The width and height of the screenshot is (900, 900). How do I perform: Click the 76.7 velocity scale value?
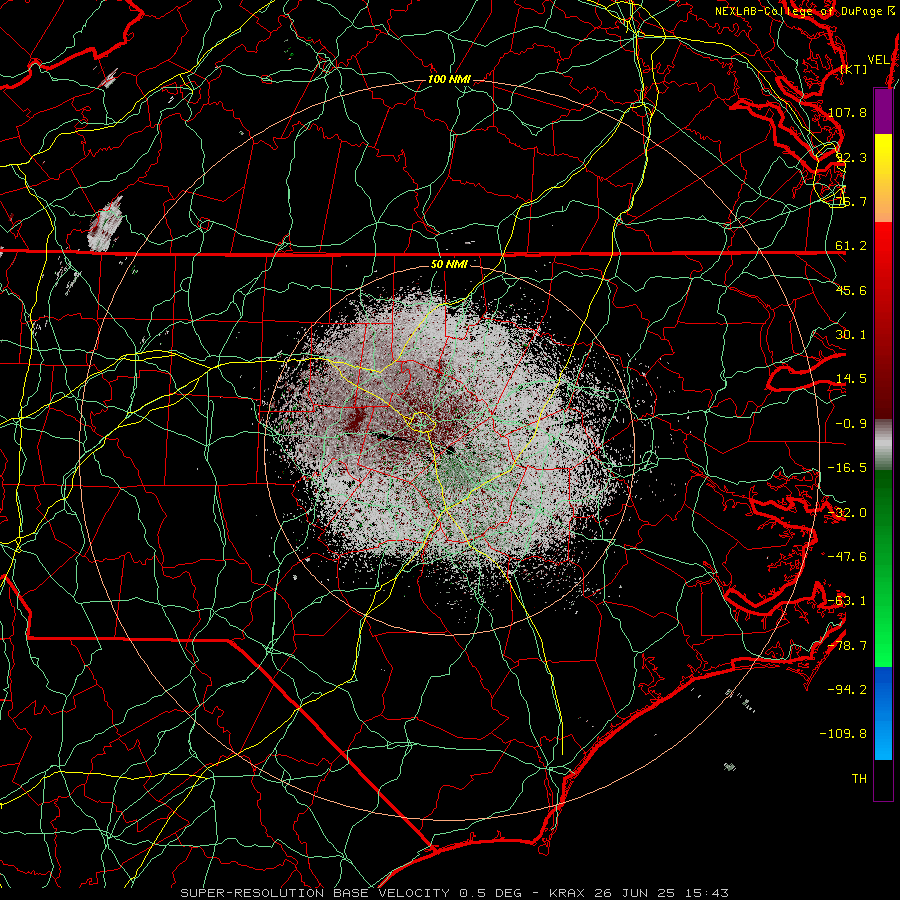click(851, 201)
